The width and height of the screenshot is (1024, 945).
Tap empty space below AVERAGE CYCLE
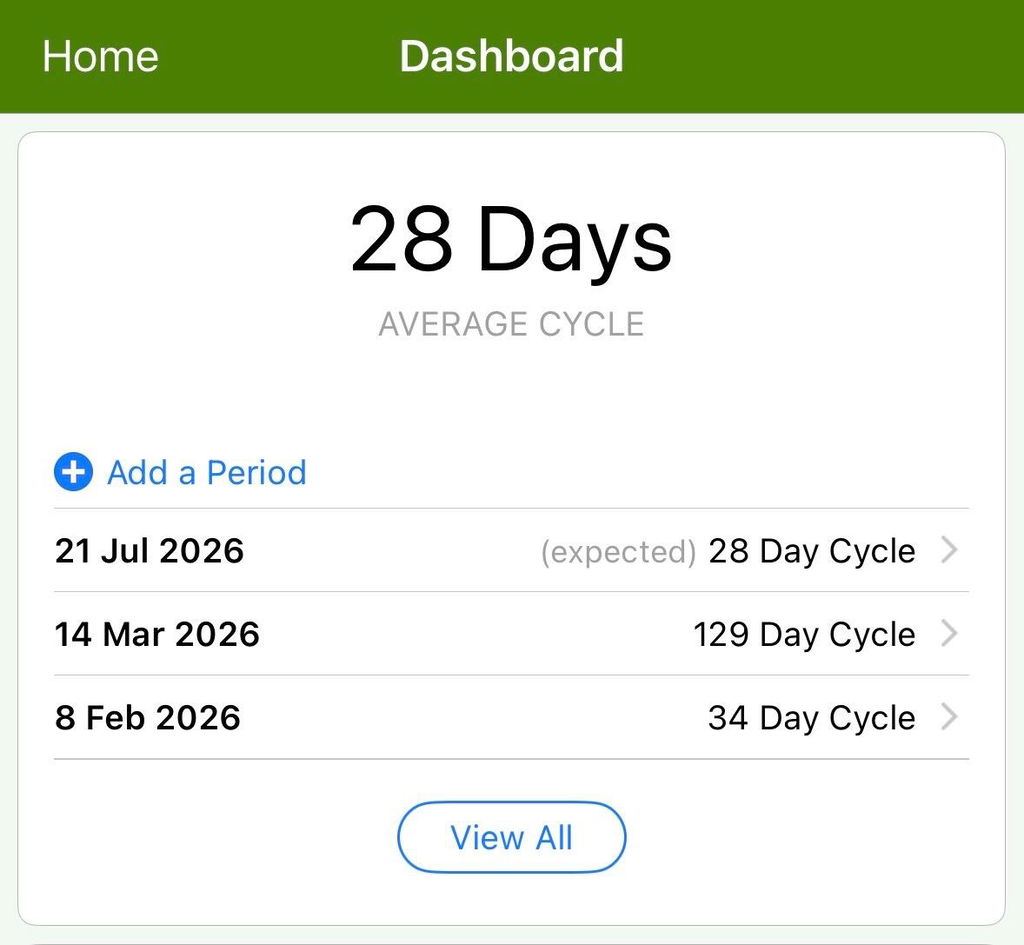click(x=511, y=392)
